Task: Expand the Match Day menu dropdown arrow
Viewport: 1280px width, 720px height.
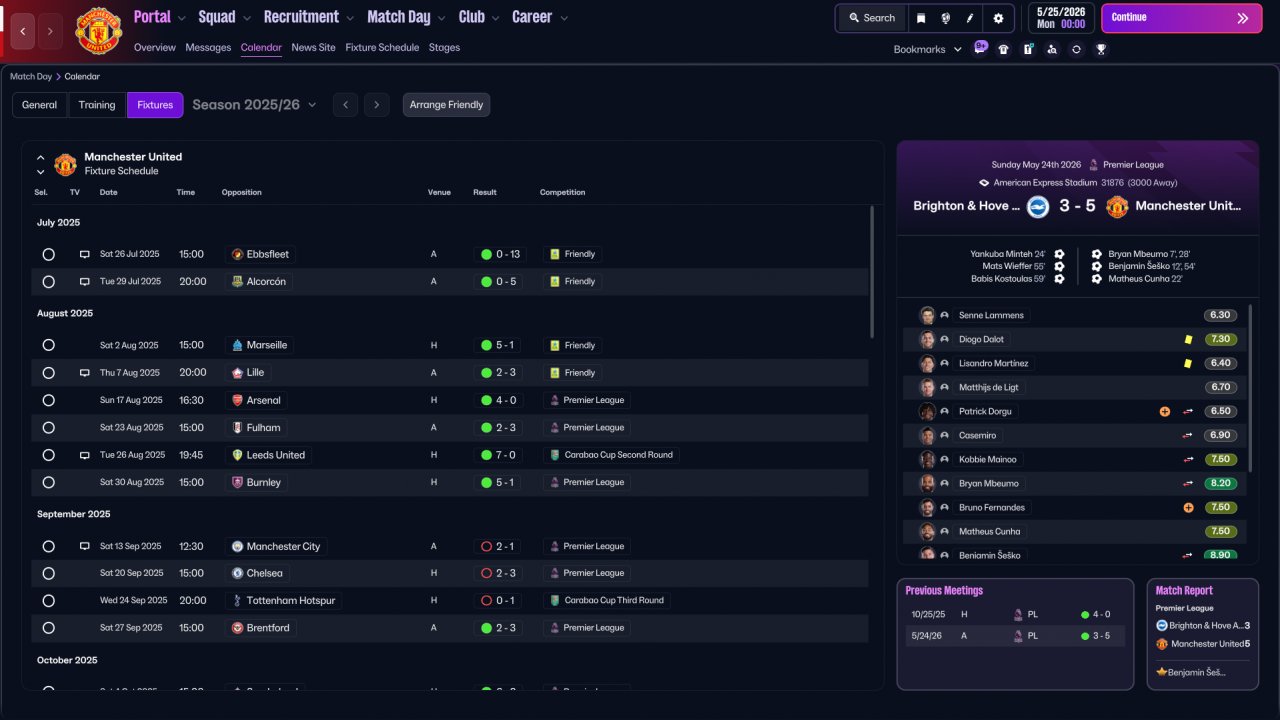Action: pos(441,18)
